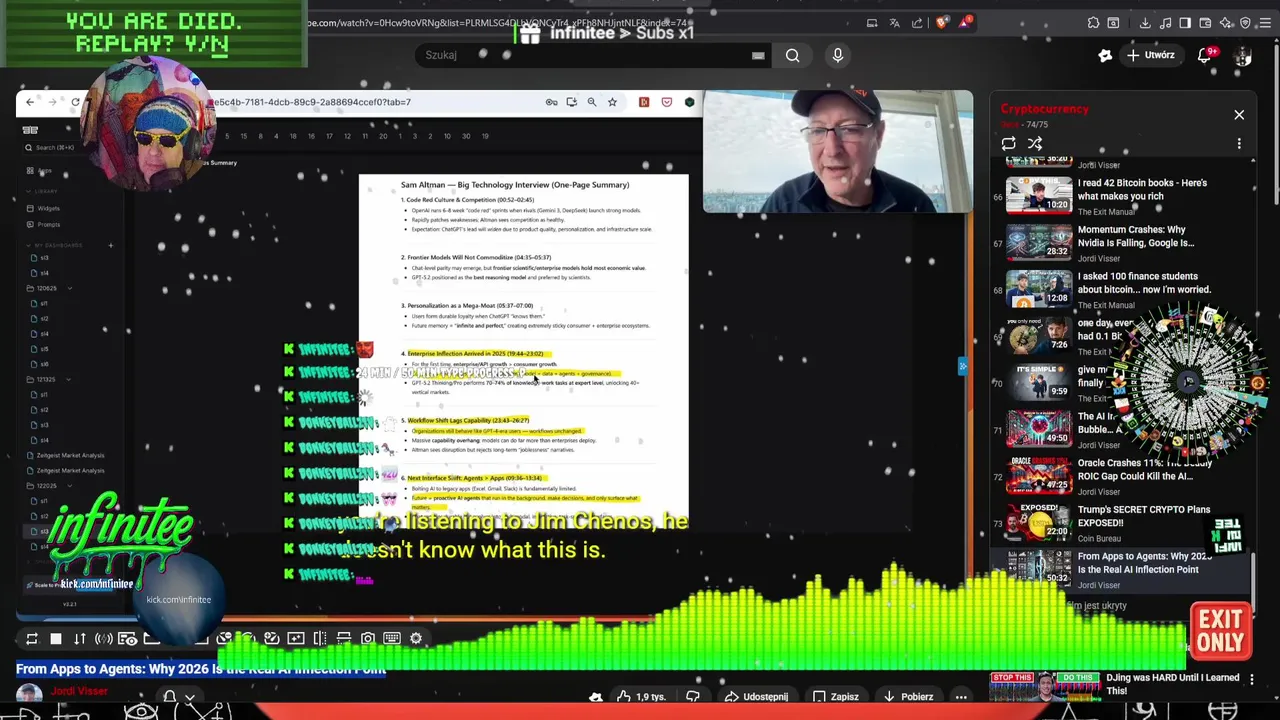Click the Udostępnij share button
Screen dimensions: 1280x720
756,697
